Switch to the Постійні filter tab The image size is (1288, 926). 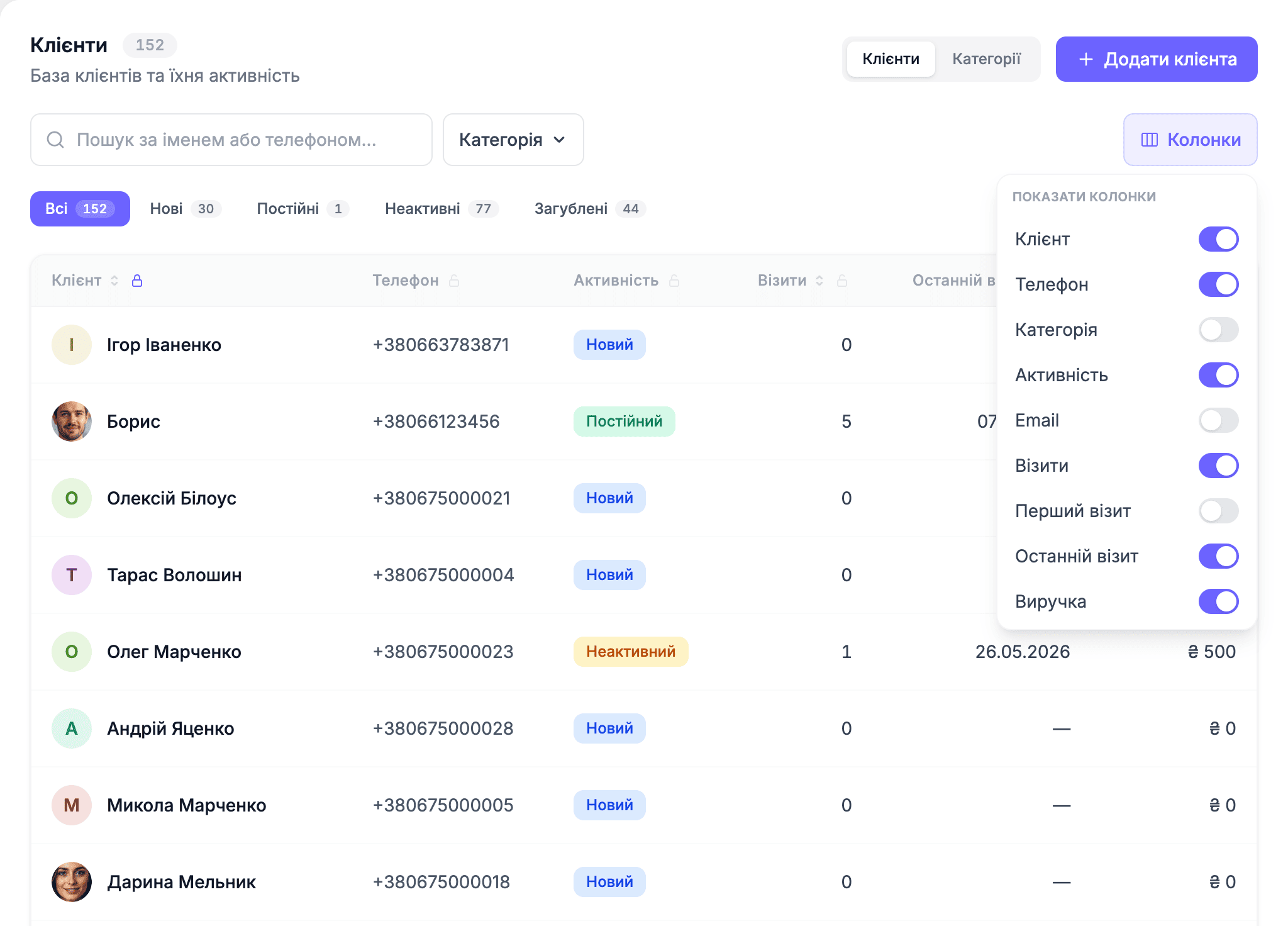click(x=303, y=209)
